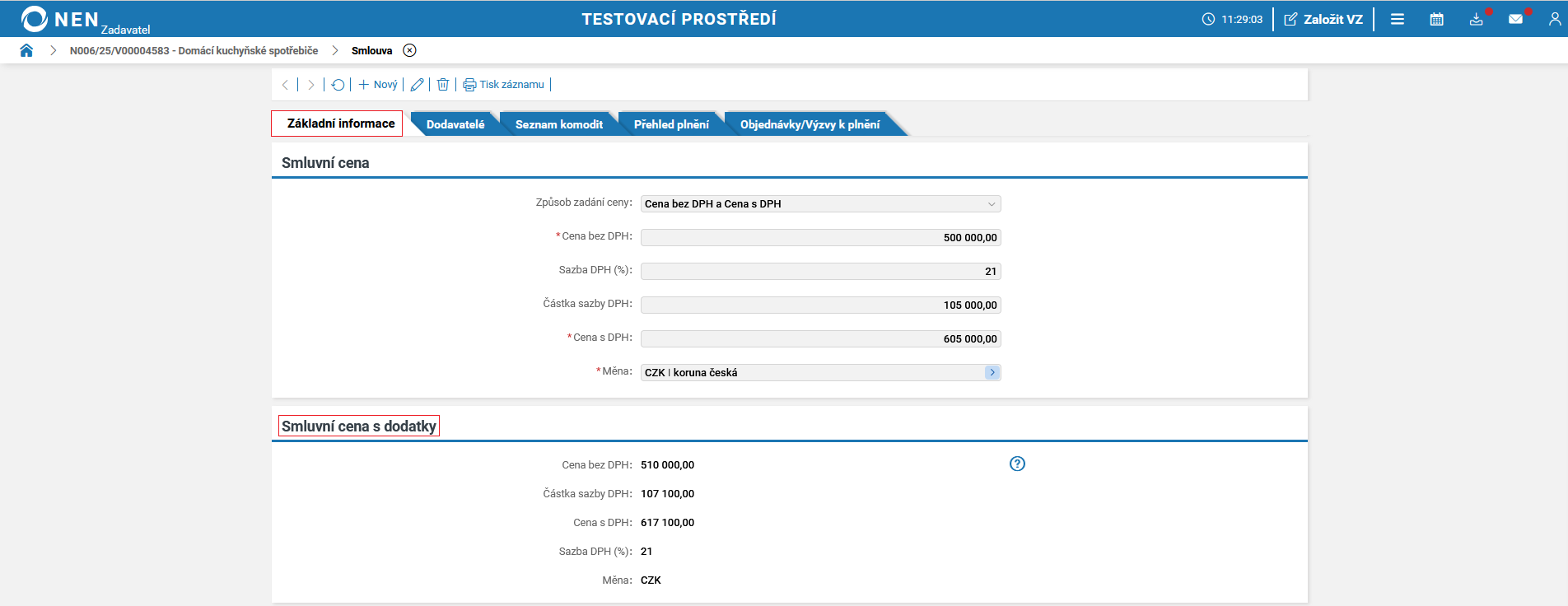Open the Objednávky/Výzvy k plnění tab
1568x606 pixels.
click(x=810, y=124)
